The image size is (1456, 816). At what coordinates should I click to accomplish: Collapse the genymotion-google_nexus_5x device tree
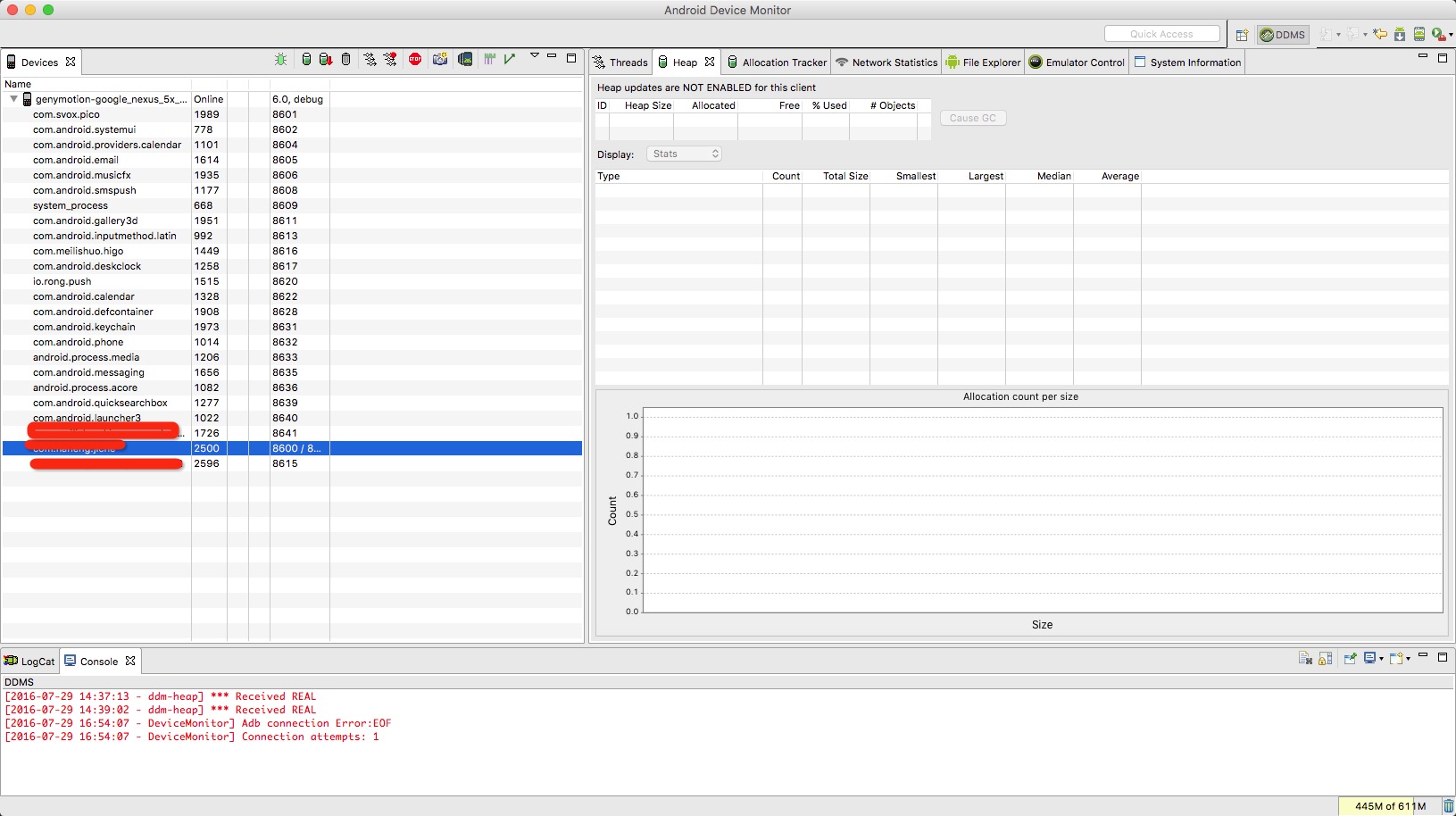[13, 99]
